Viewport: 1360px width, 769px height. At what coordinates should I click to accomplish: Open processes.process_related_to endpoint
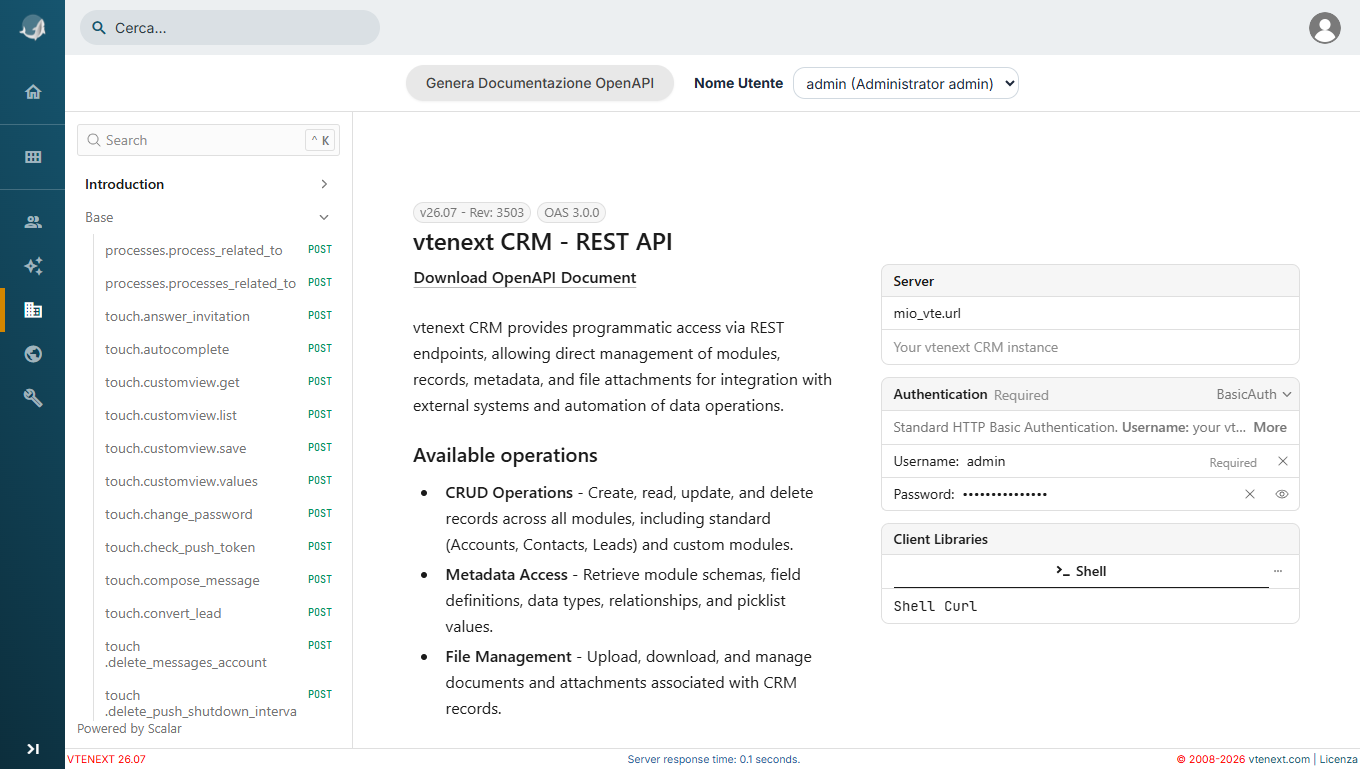[x=208, y=250]
